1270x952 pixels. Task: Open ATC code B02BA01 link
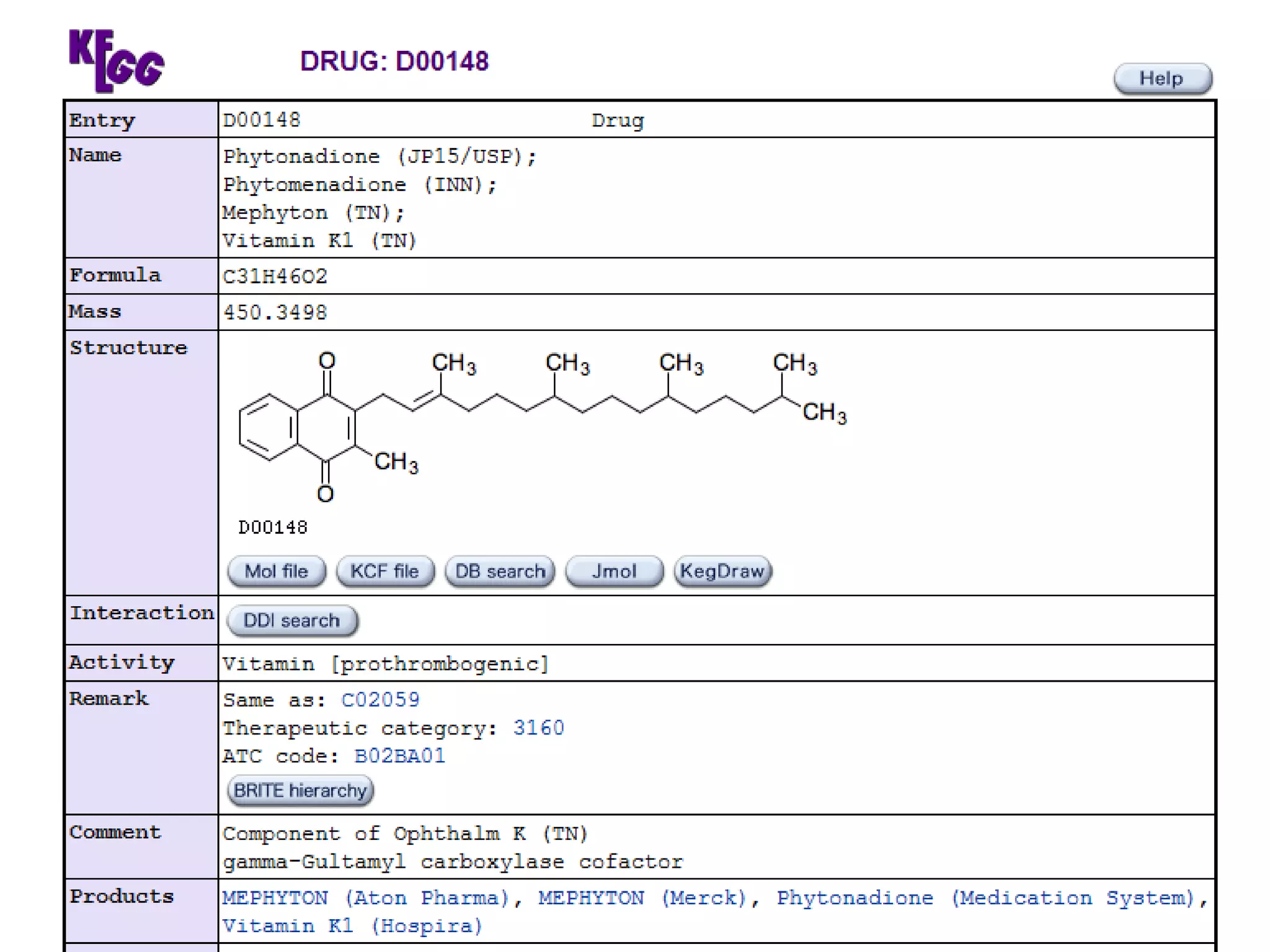tap(399, 756)
